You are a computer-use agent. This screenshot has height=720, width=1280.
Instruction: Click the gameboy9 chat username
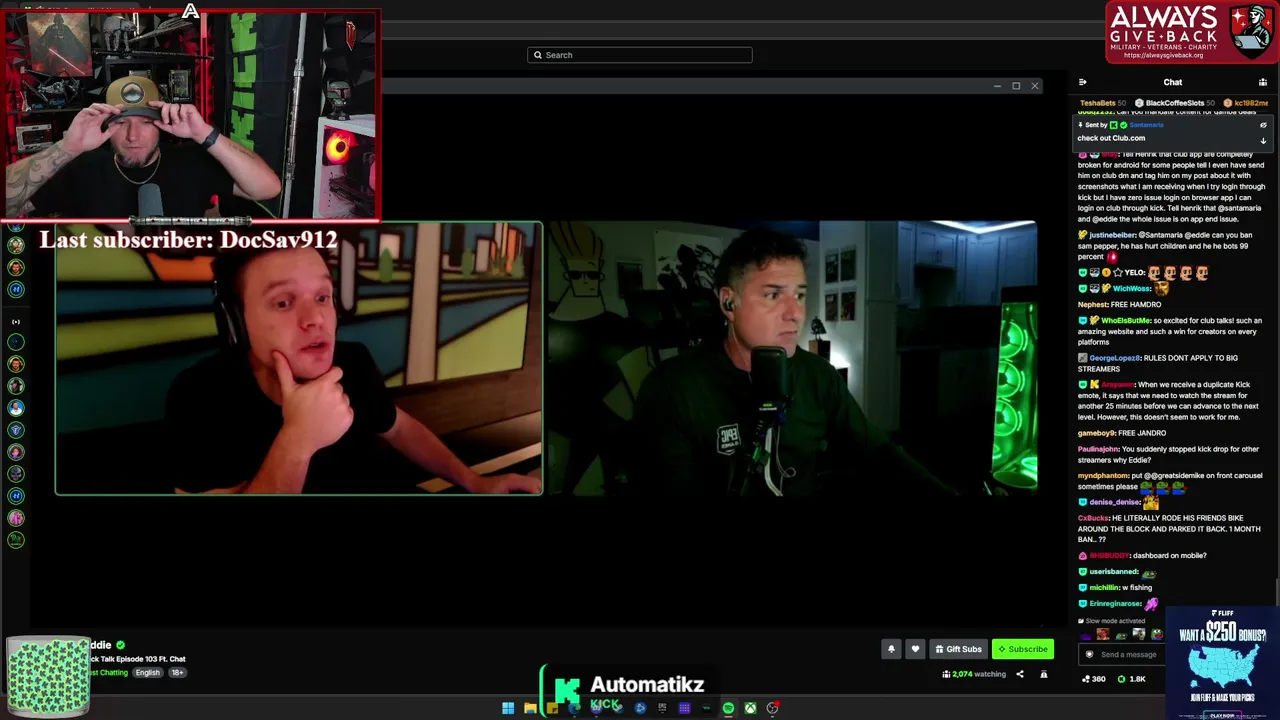click(x=1096, y=433)
